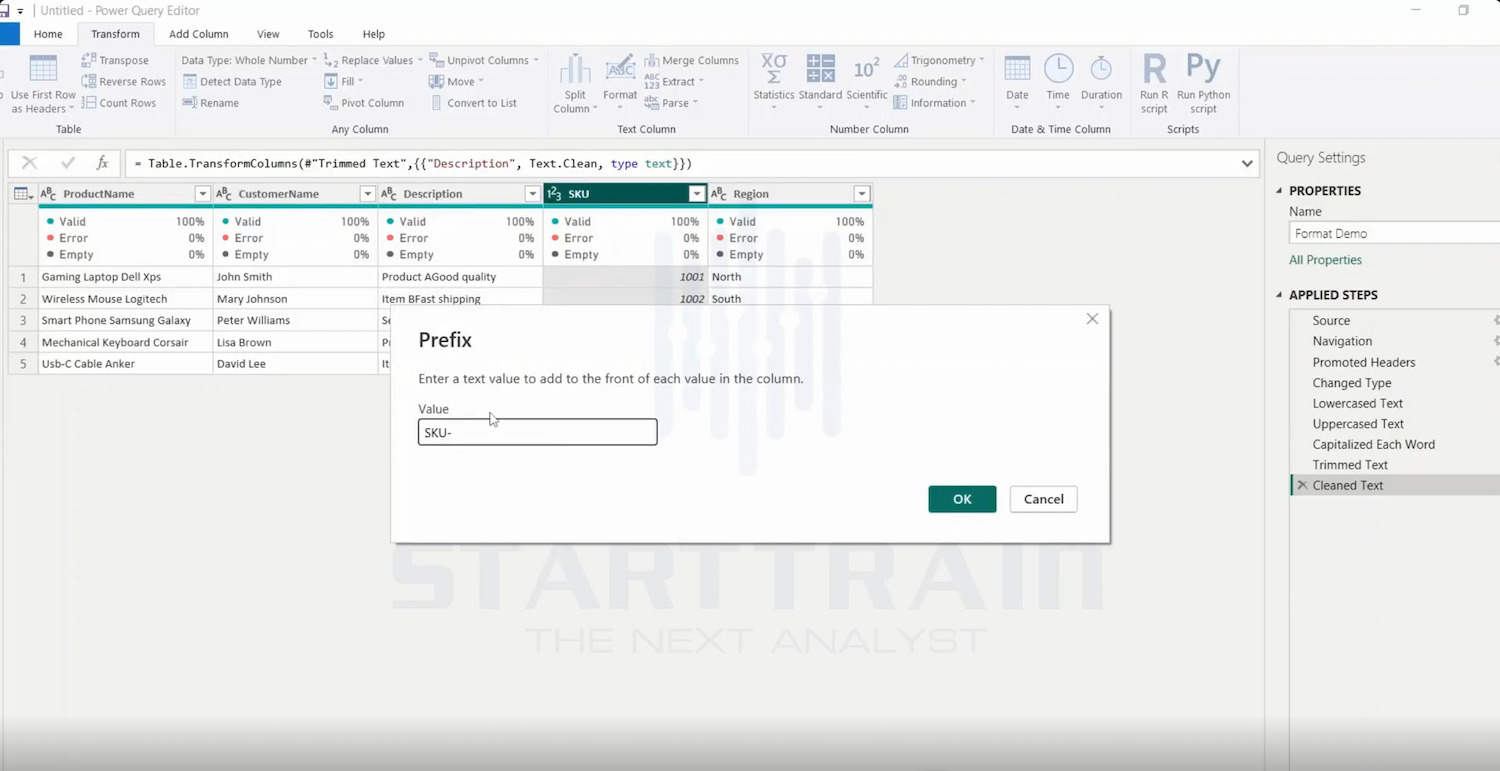Open SKU column filter dropdown
The height and width of the screenshot is (771, 1500).
click(x=697, y=194)
